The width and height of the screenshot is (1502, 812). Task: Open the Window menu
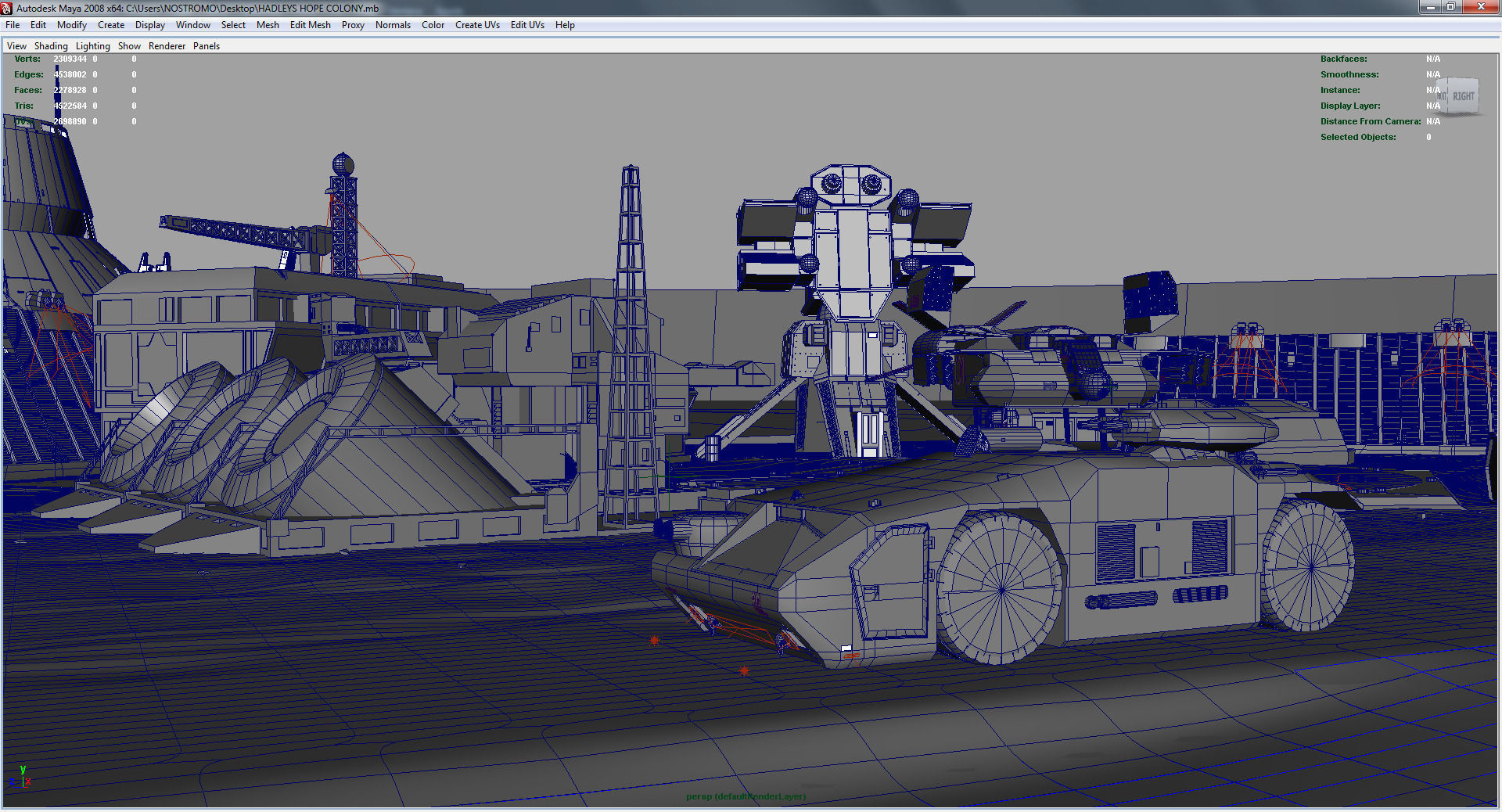(x=193, y=25)
